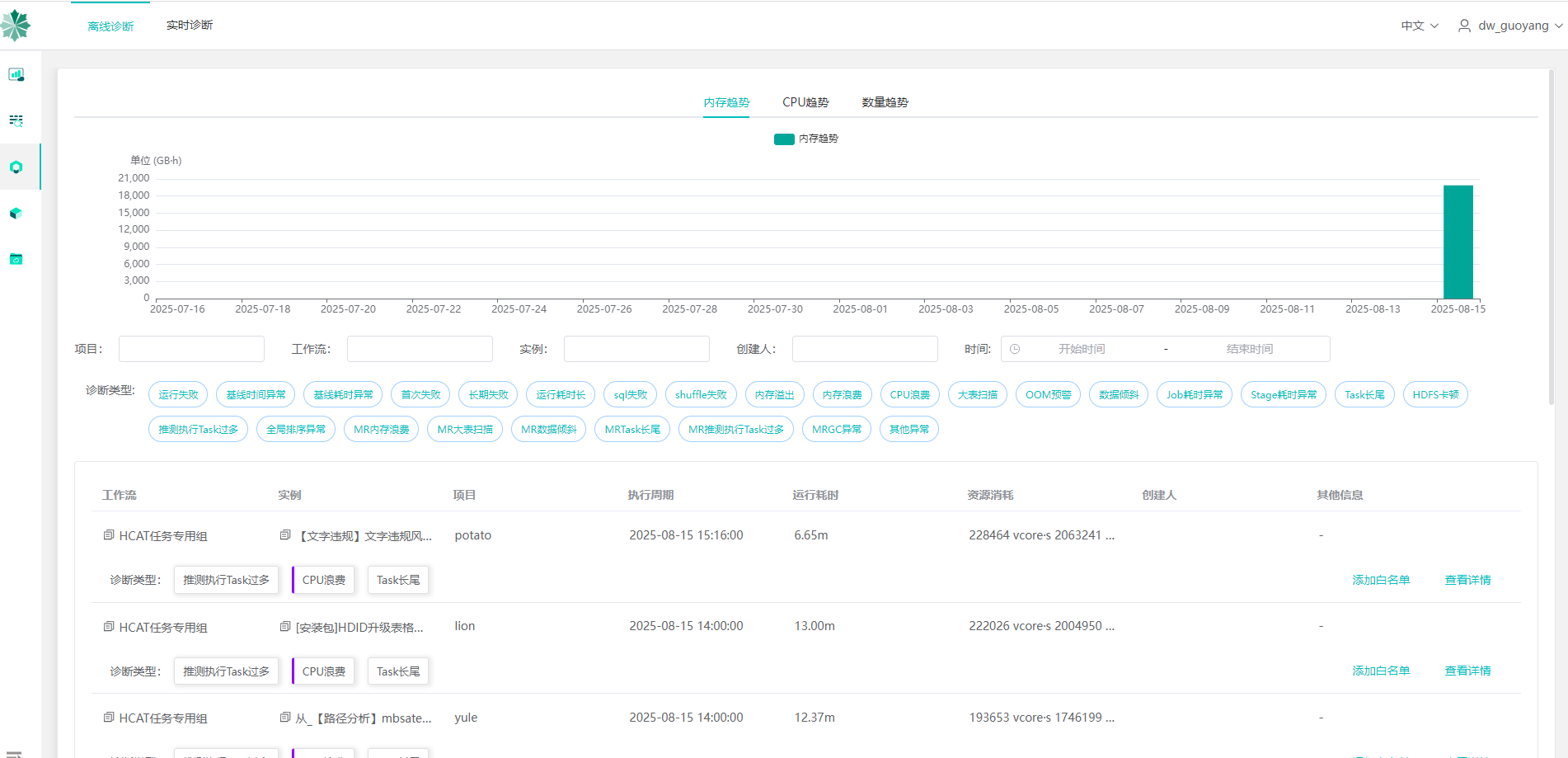Image resolution: width=1568 pixels, height=758 pixels.
Task: Open the dw_guoyang user menu
Action: 1512,26
